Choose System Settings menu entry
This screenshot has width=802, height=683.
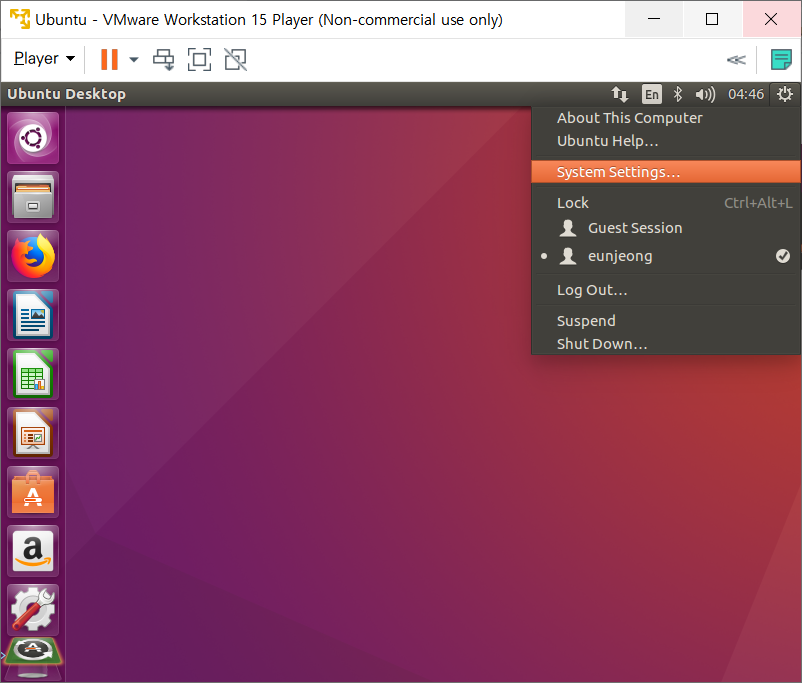[x=666, y=172]
